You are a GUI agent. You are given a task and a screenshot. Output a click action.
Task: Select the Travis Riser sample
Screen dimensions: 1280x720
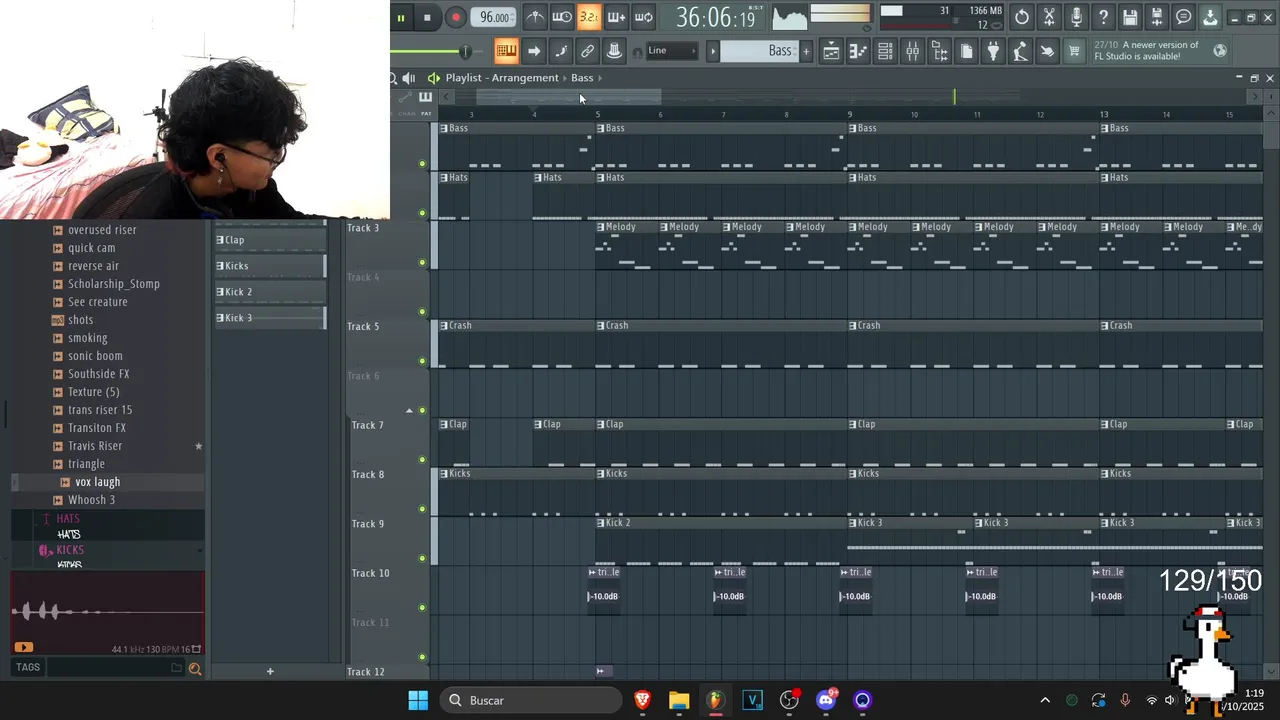pyautogui.click(x=95, y=446)
